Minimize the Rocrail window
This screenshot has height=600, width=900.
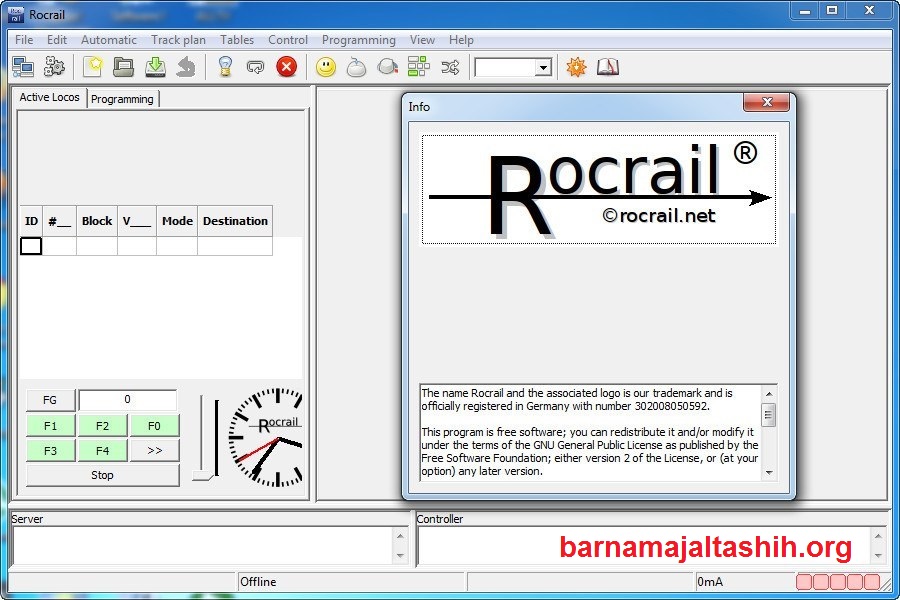(x=805, y=10)
